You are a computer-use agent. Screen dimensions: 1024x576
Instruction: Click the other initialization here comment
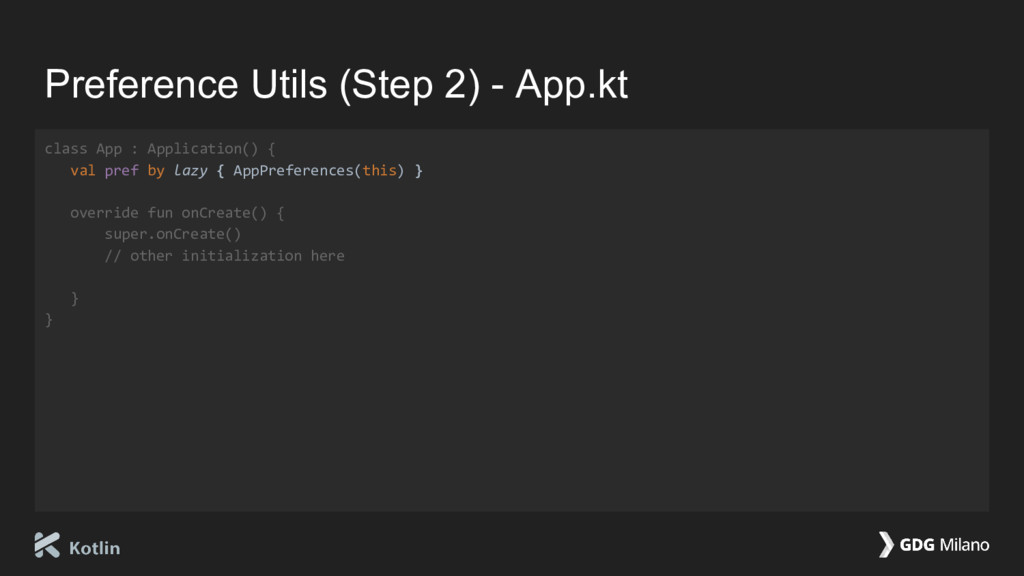tap(225, 256)
